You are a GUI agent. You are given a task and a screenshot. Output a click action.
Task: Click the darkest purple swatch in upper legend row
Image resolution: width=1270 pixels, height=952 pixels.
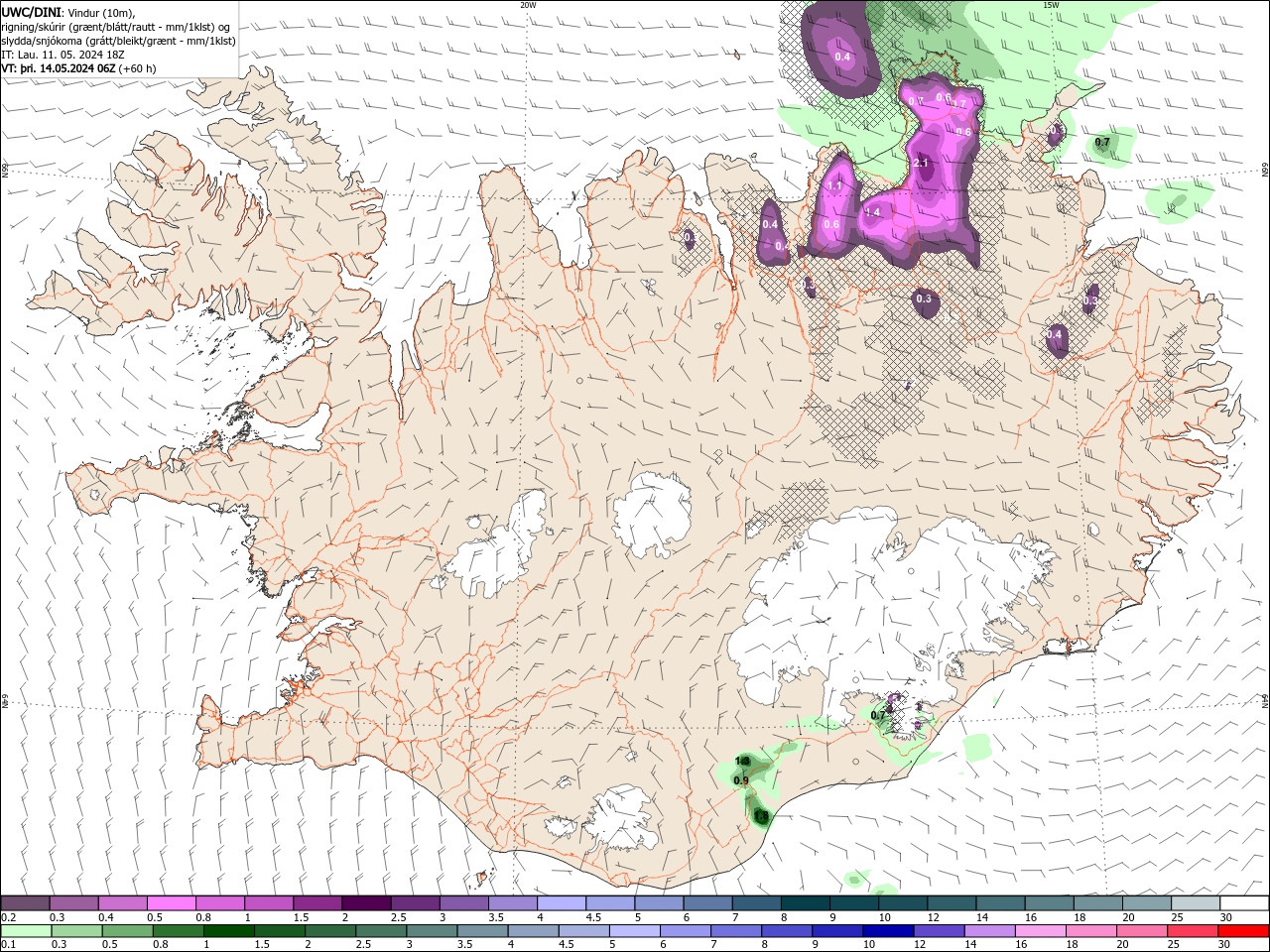tap(365, 902)
